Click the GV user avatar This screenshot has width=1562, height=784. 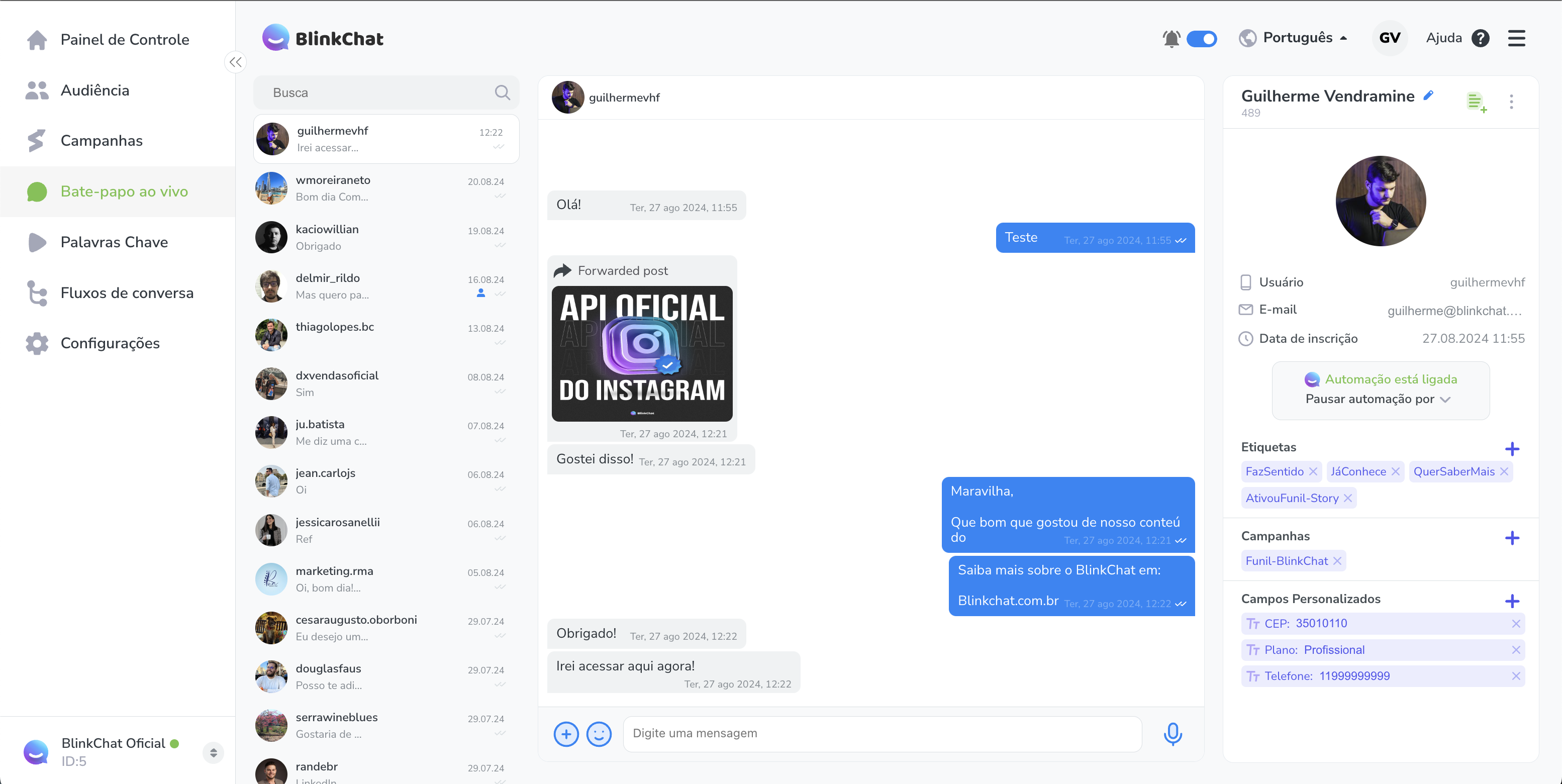(x=1390, y=38)
